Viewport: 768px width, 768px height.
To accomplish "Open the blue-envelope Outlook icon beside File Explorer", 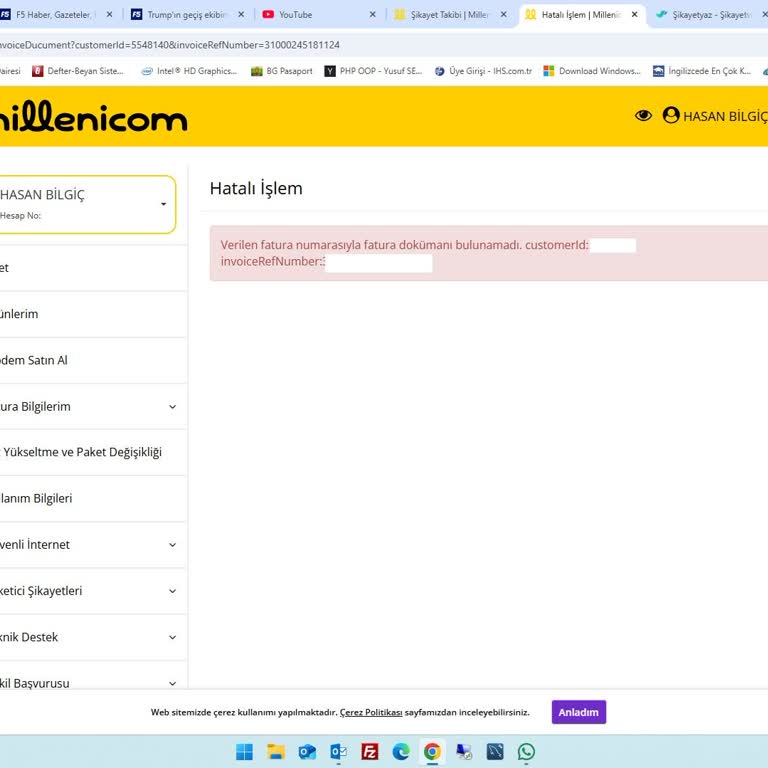I will [x=307, y=751].
